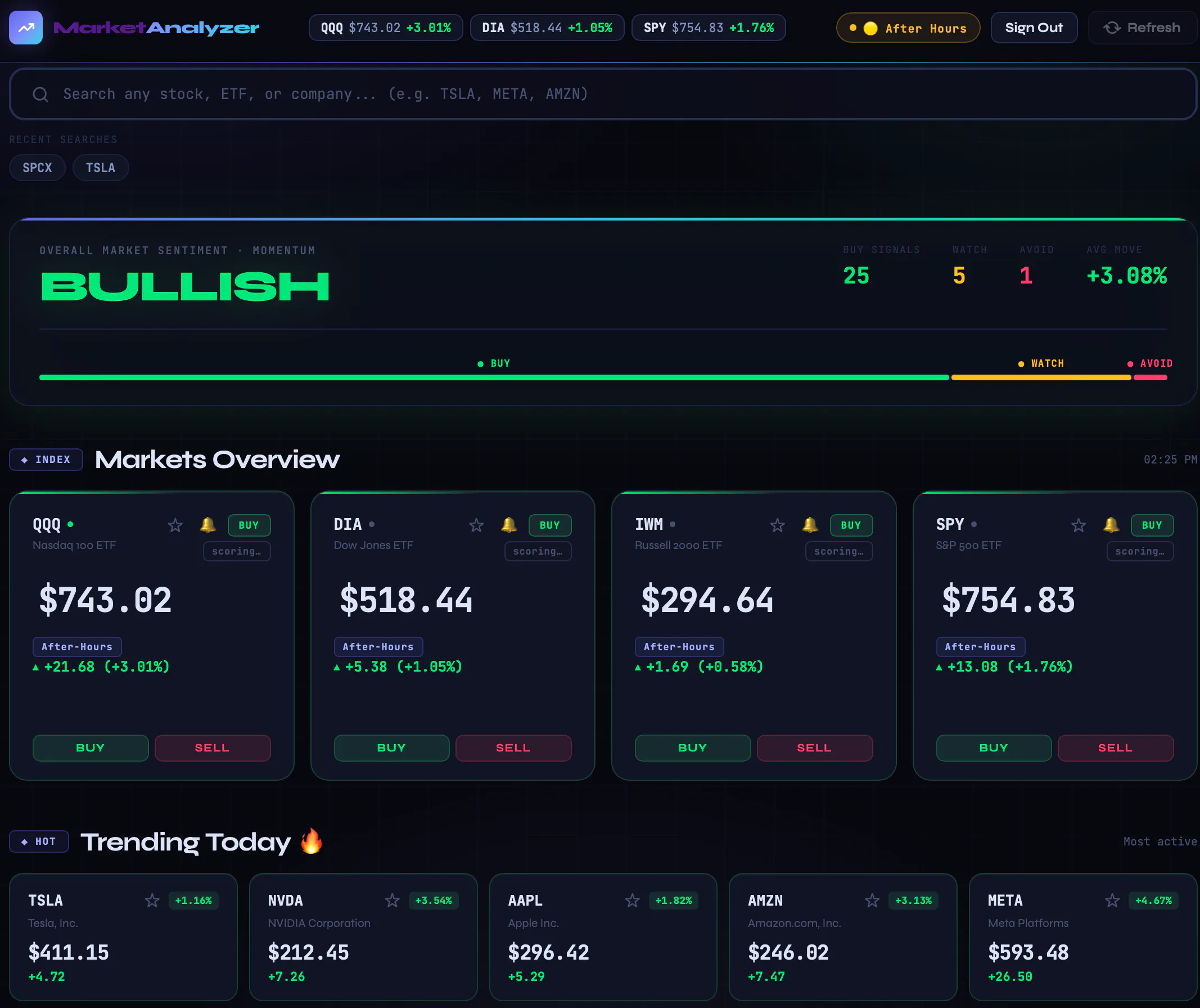Click the BUY signal badge on IWM
This screenshot has height=1008, width=1200.
tap(851, 525)
